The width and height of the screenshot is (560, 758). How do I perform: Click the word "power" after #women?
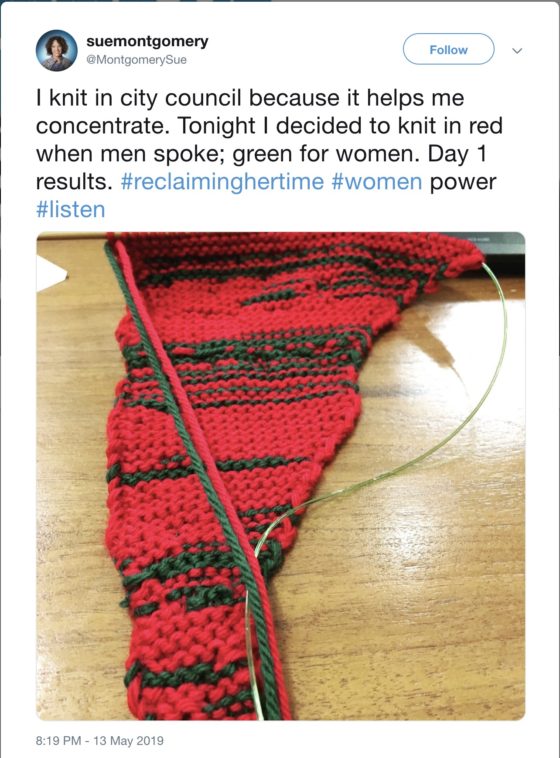coord(463,182)
